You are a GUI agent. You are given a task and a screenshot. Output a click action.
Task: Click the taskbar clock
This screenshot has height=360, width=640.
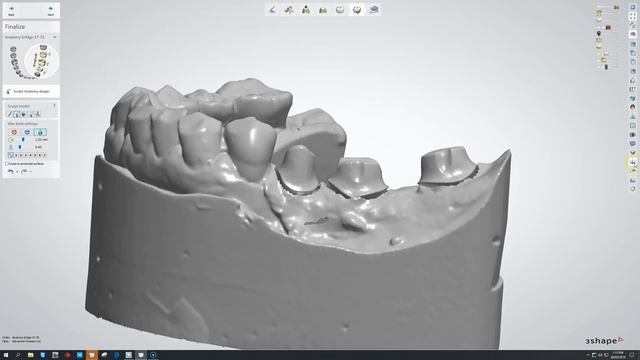point(618,355)
